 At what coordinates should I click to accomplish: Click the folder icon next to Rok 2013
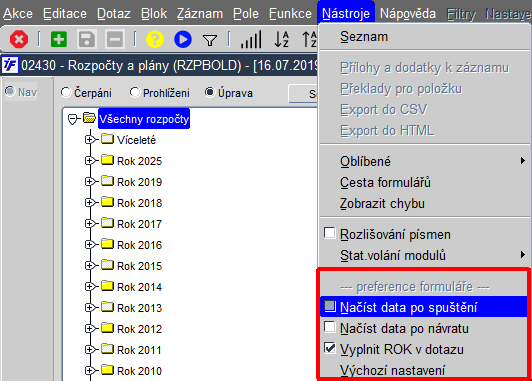tap(107, 307)
